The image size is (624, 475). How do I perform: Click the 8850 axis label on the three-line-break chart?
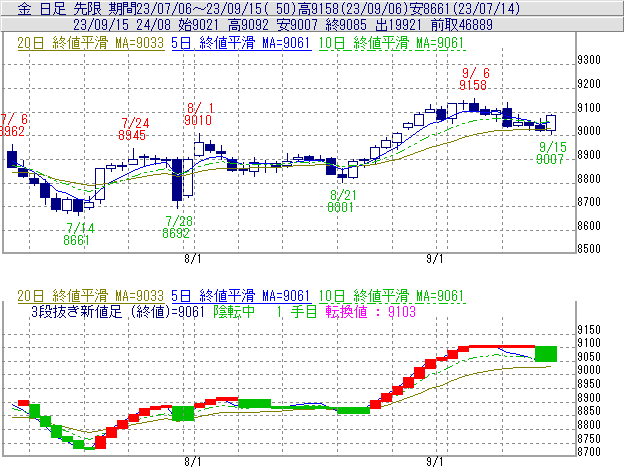click(x=589, y=411)
